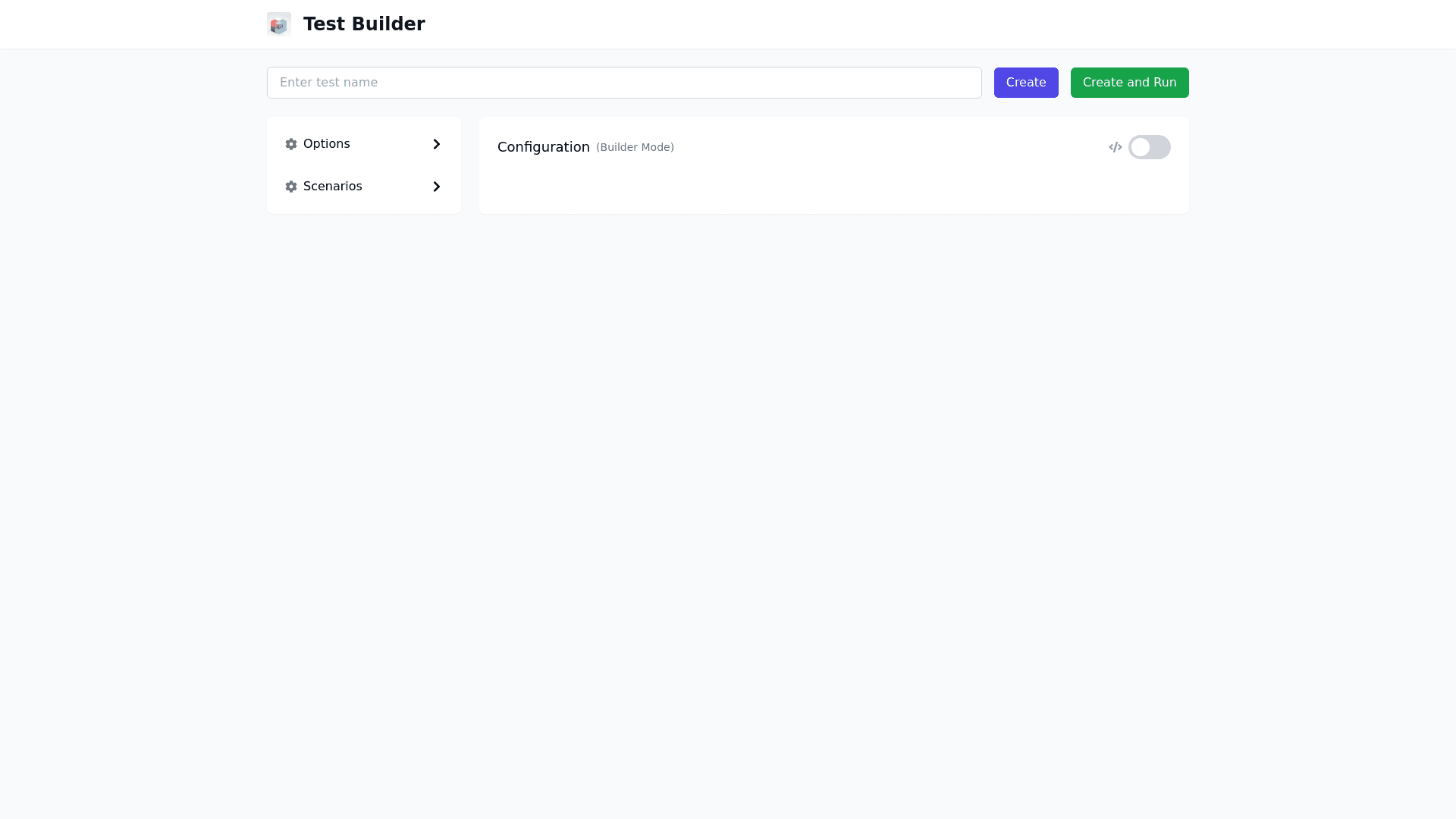Click the cog icon in the Scenarios row
Screen dimensions: 1456x819
pyautogui.click(x=291, y=187)
